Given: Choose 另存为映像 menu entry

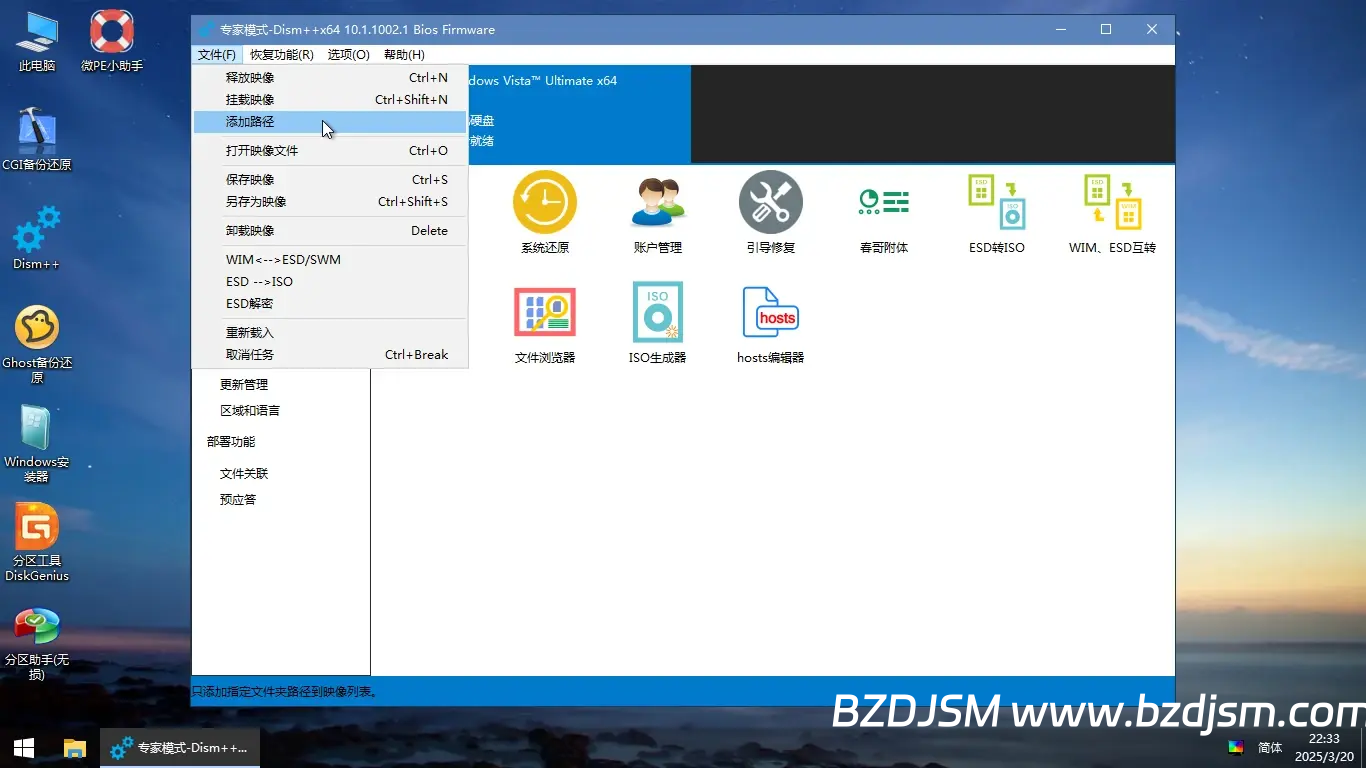Looking at the screenshot, I should coord(330,202).
